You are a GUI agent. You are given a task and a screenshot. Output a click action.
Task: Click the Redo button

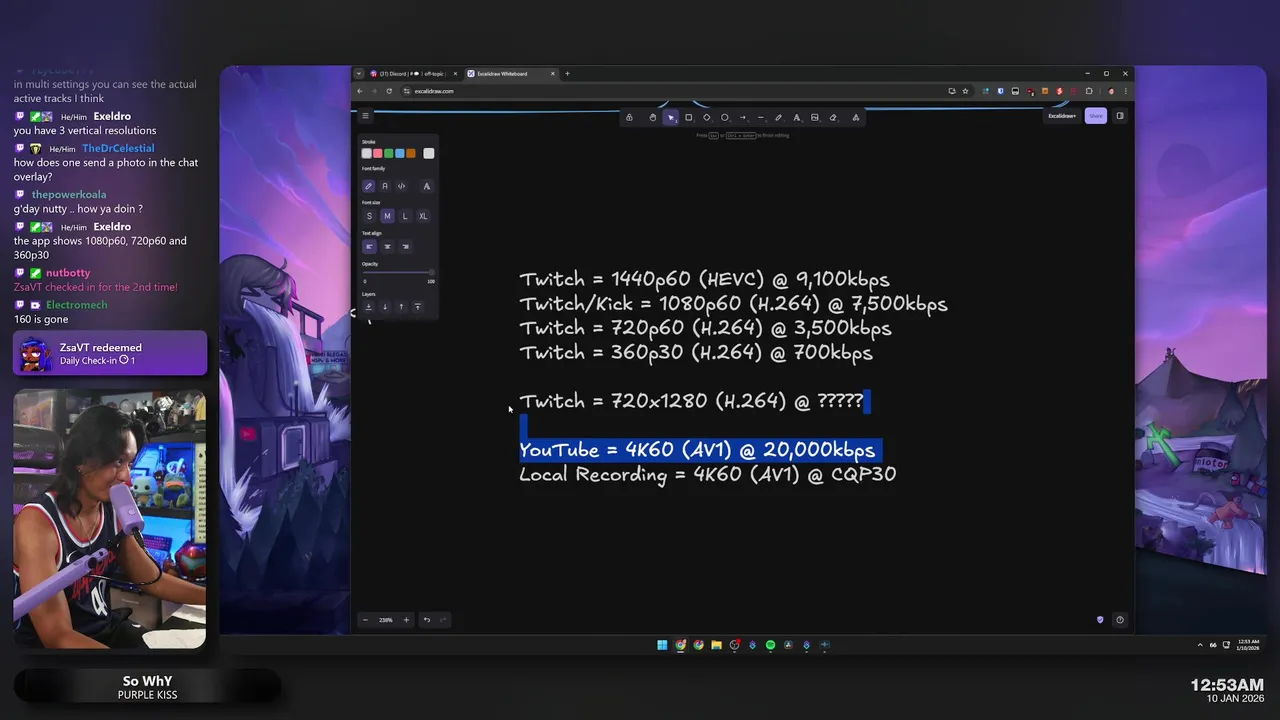coord(443,620)
